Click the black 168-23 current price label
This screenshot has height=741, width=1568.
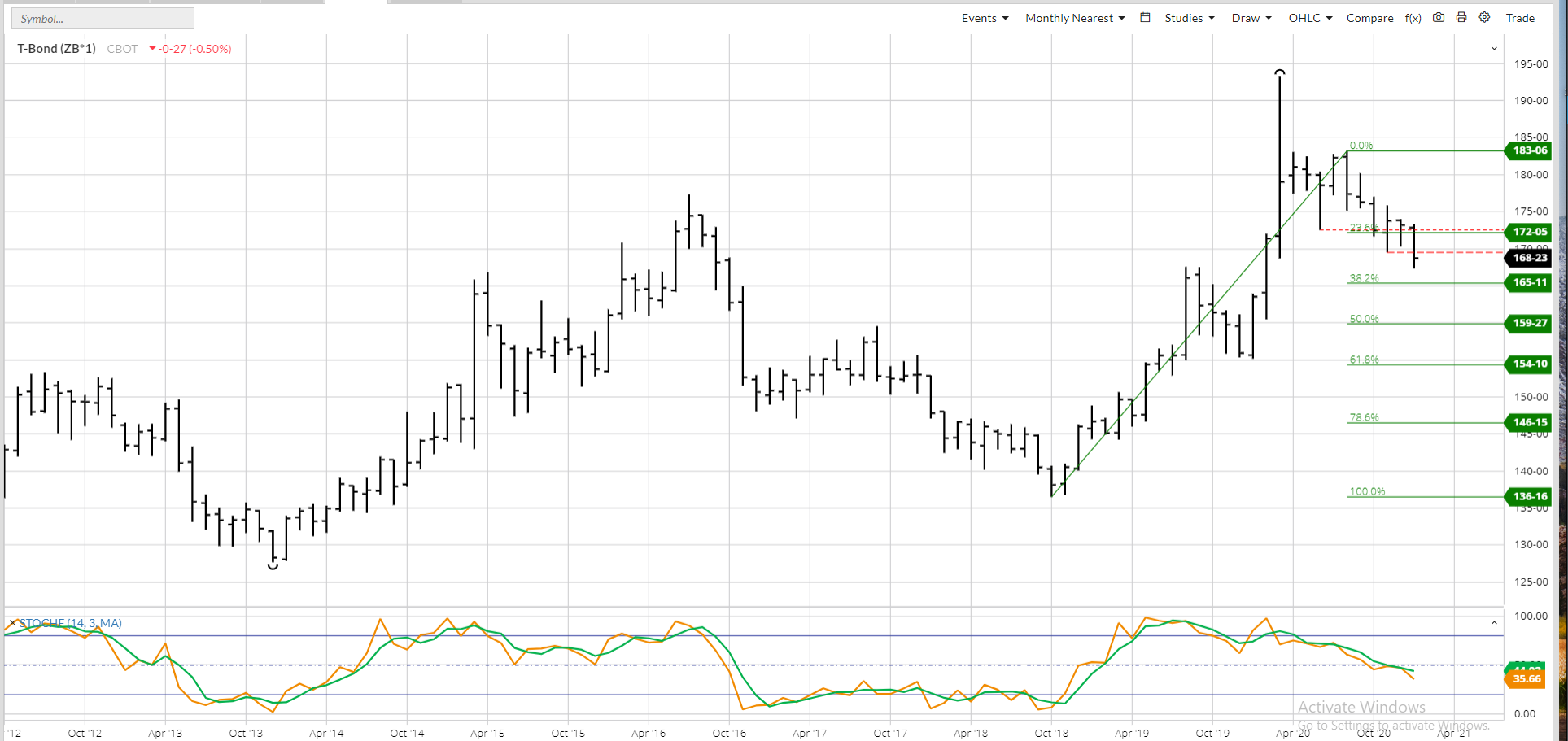click(x=1530, y=258)
